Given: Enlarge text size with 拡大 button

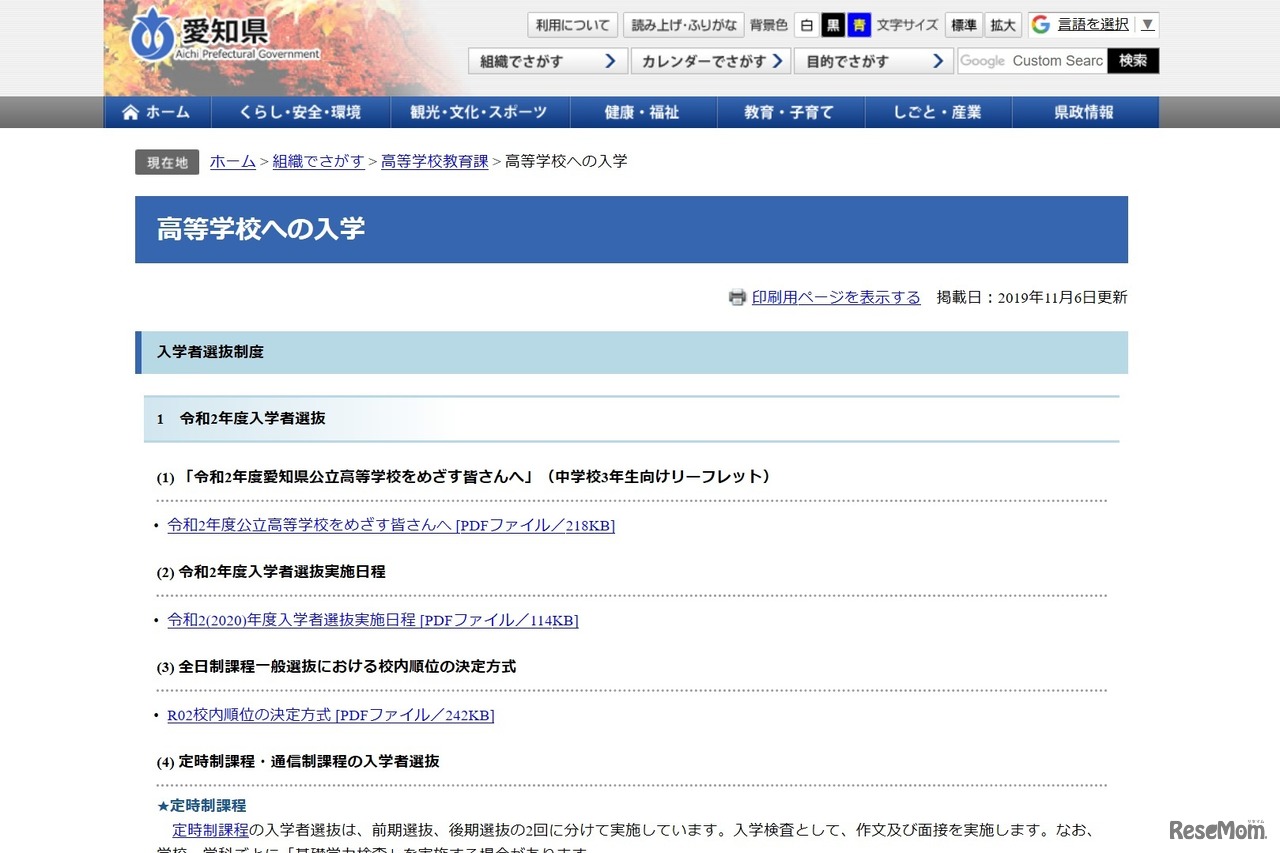Looking at the screenshot, I should [1003, 25].
